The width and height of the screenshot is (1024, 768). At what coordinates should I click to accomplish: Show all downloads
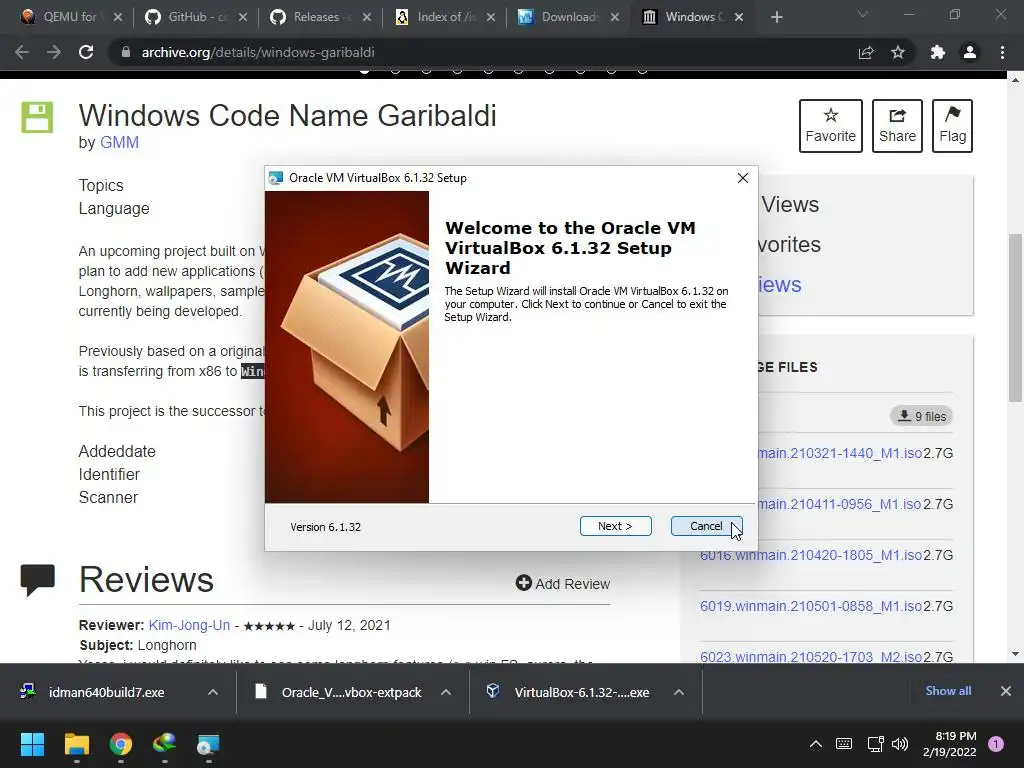pyautogui.click(x=948, y=691)
